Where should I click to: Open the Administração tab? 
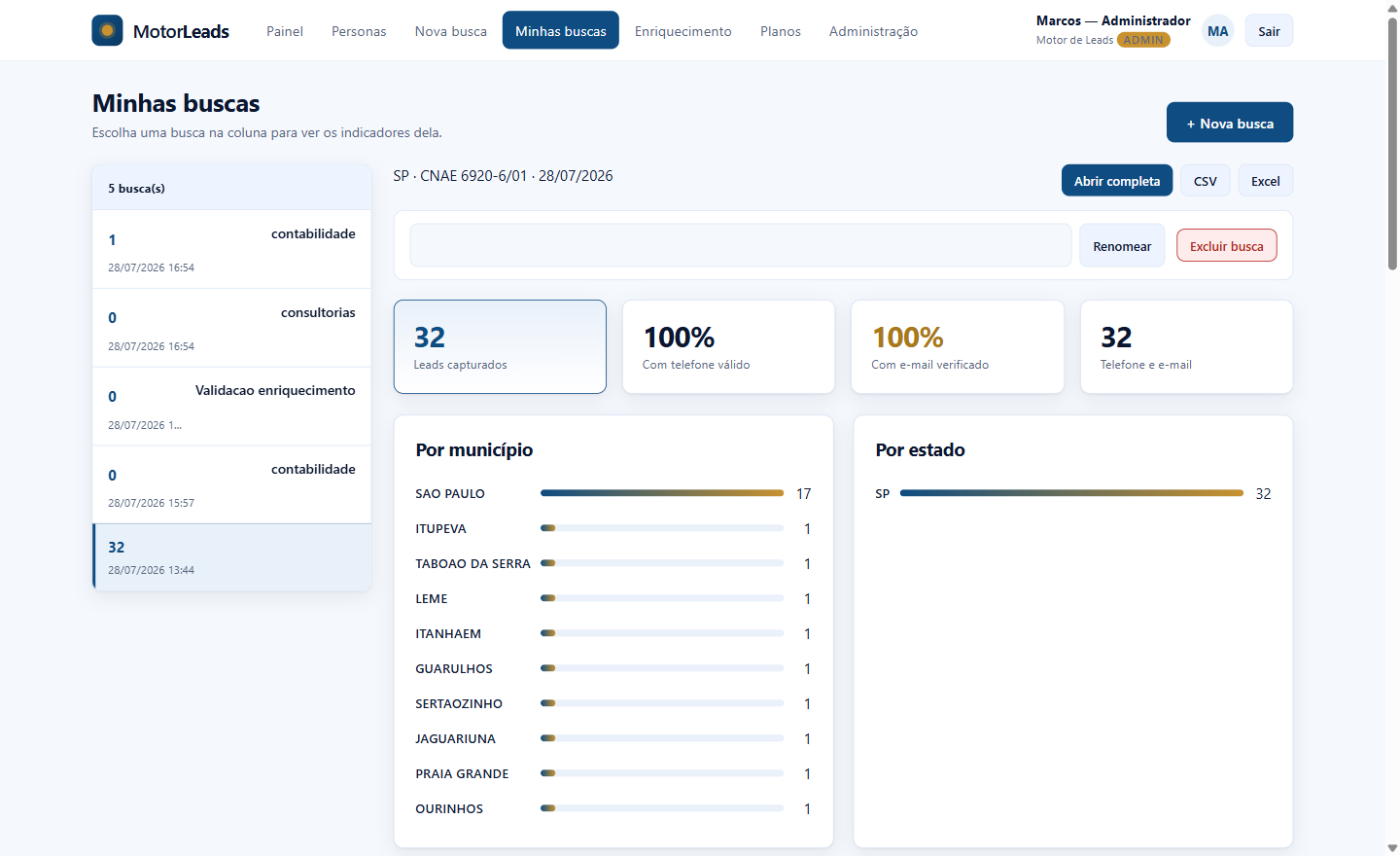coord(873,31)
